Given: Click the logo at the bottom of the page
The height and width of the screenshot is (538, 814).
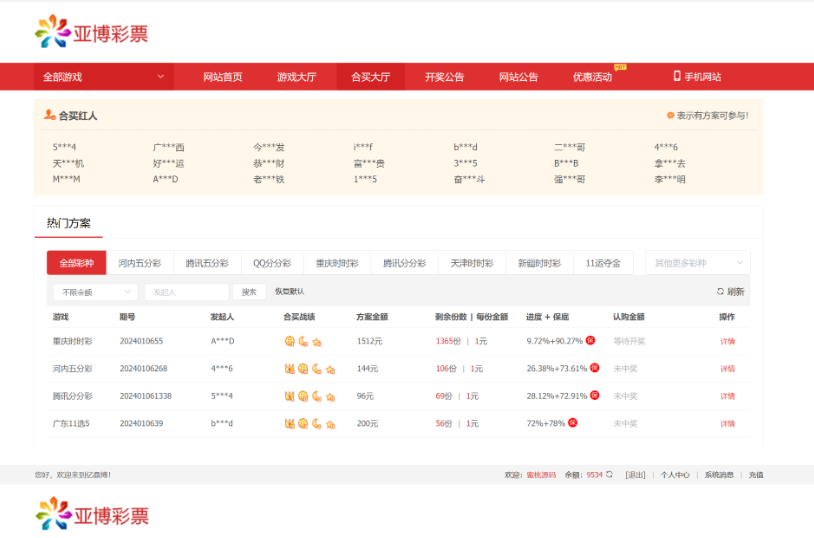Looking at the screenshot, I should 92,514.
